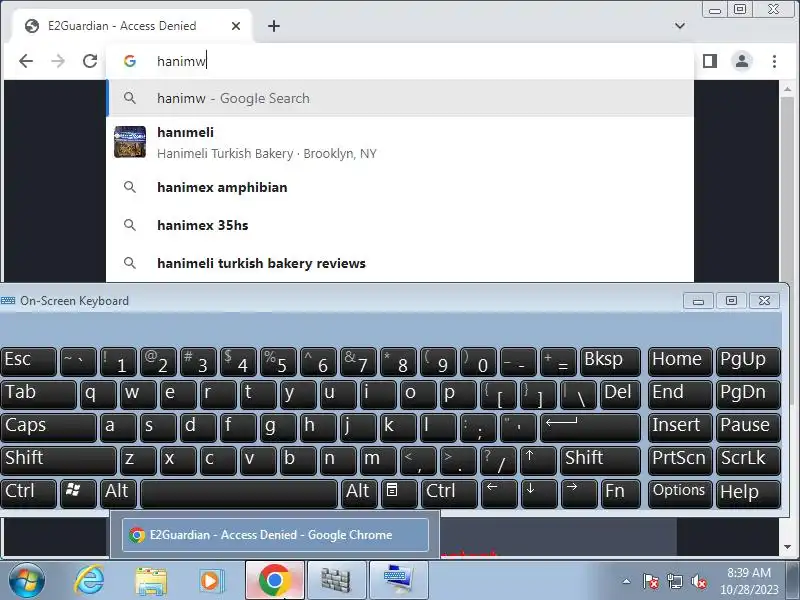Viewport: 800px width, 600px height.
Task: Tap the PrtScn key
Action: point(680,460)
